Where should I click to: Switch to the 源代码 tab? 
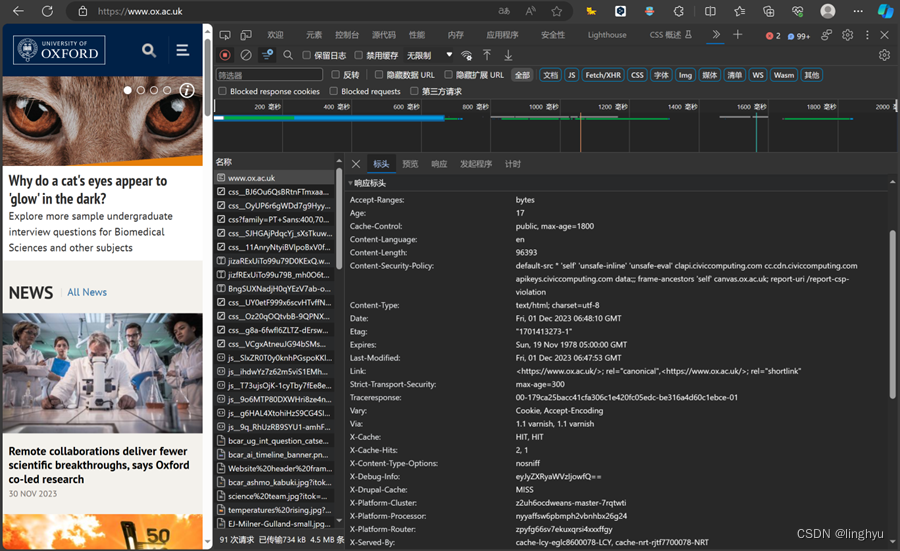click(x=383, y=35)
